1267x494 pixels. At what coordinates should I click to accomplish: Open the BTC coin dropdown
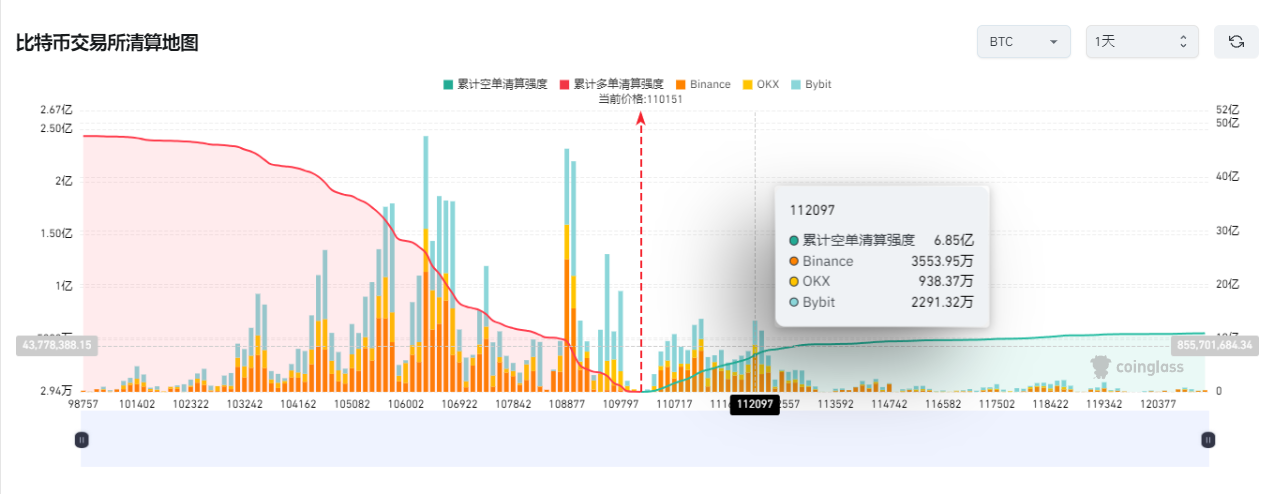[1023, 41]
